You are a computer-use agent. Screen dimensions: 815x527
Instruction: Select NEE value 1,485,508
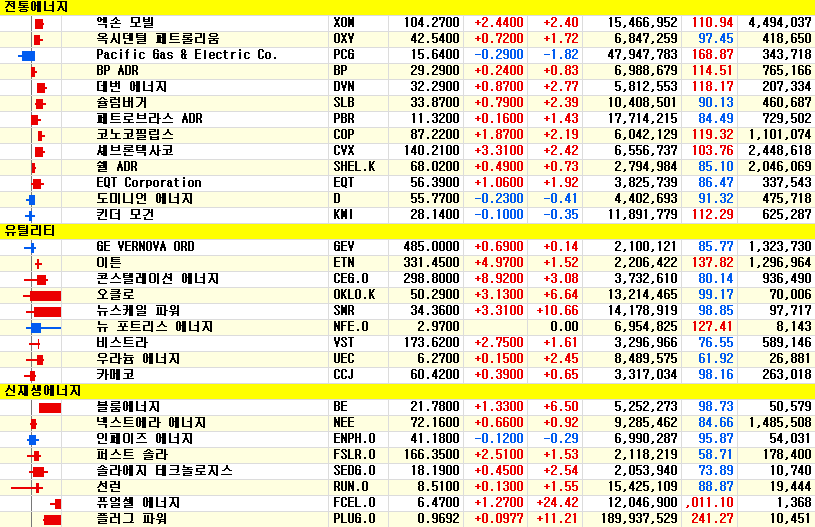point(780,423)
